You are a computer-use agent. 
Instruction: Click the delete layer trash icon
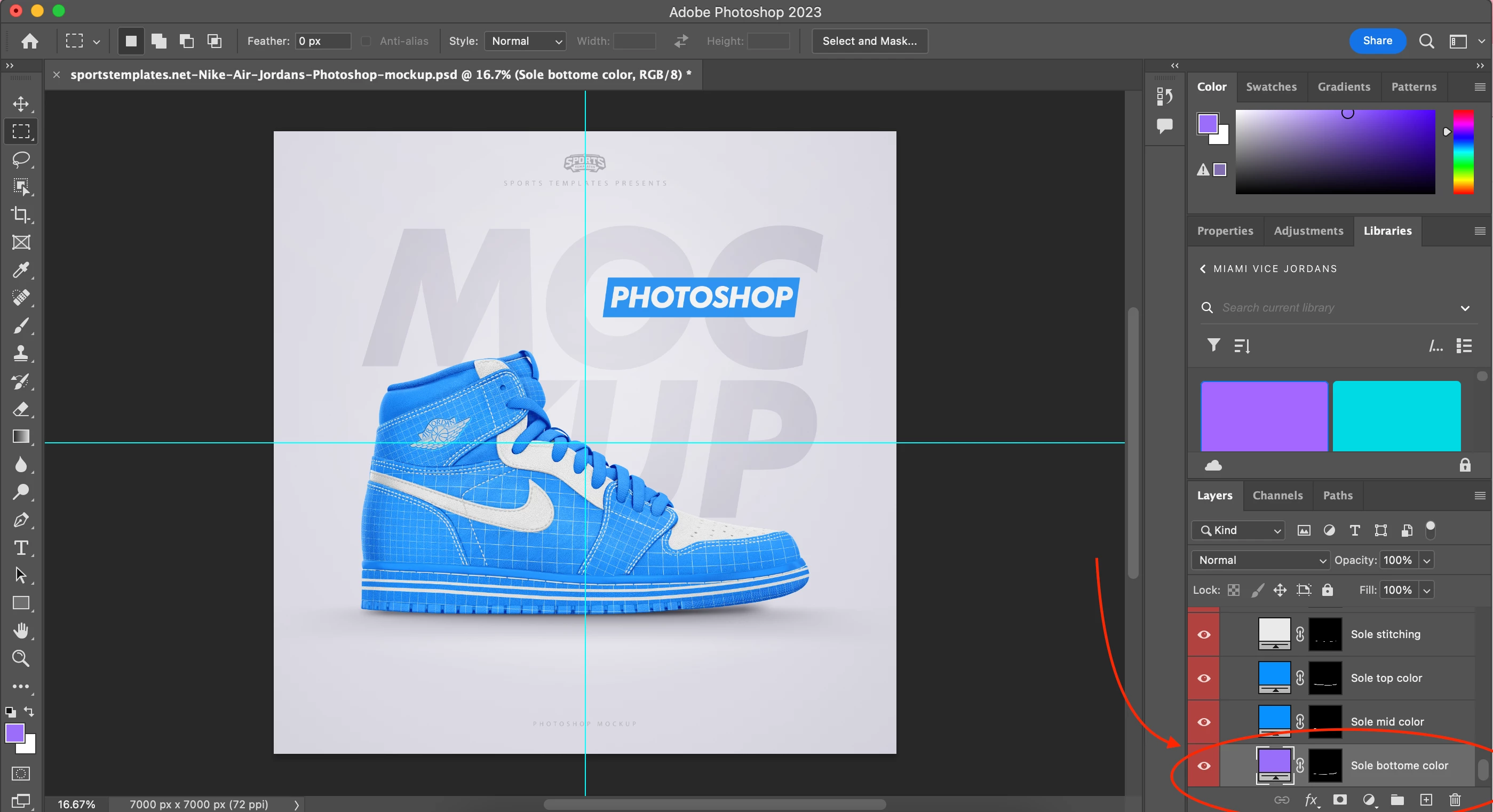tap(1455, 800)
